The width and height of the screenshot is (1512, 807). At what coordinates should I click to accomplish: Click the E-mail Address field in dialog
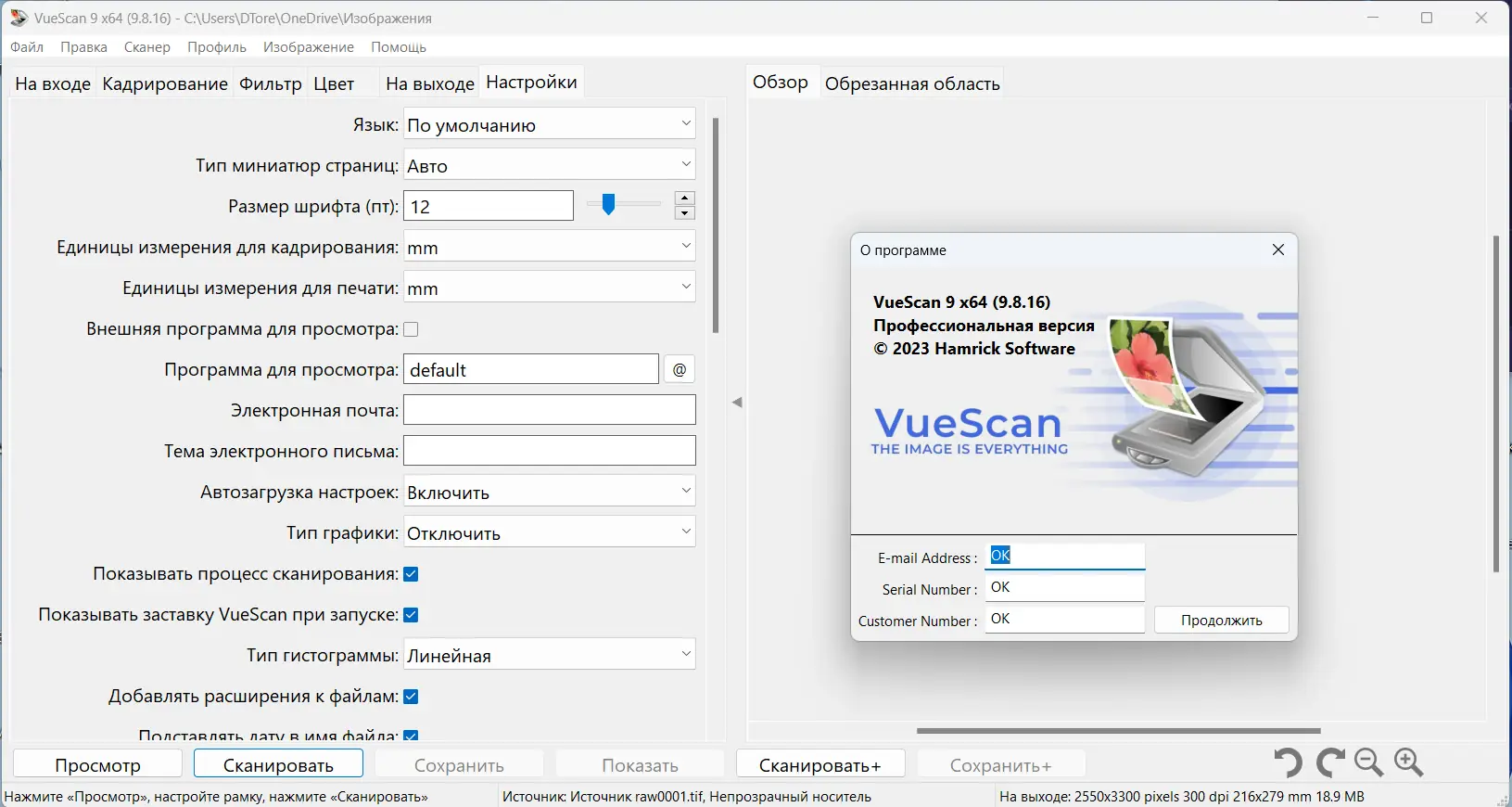coord(1065,556)
